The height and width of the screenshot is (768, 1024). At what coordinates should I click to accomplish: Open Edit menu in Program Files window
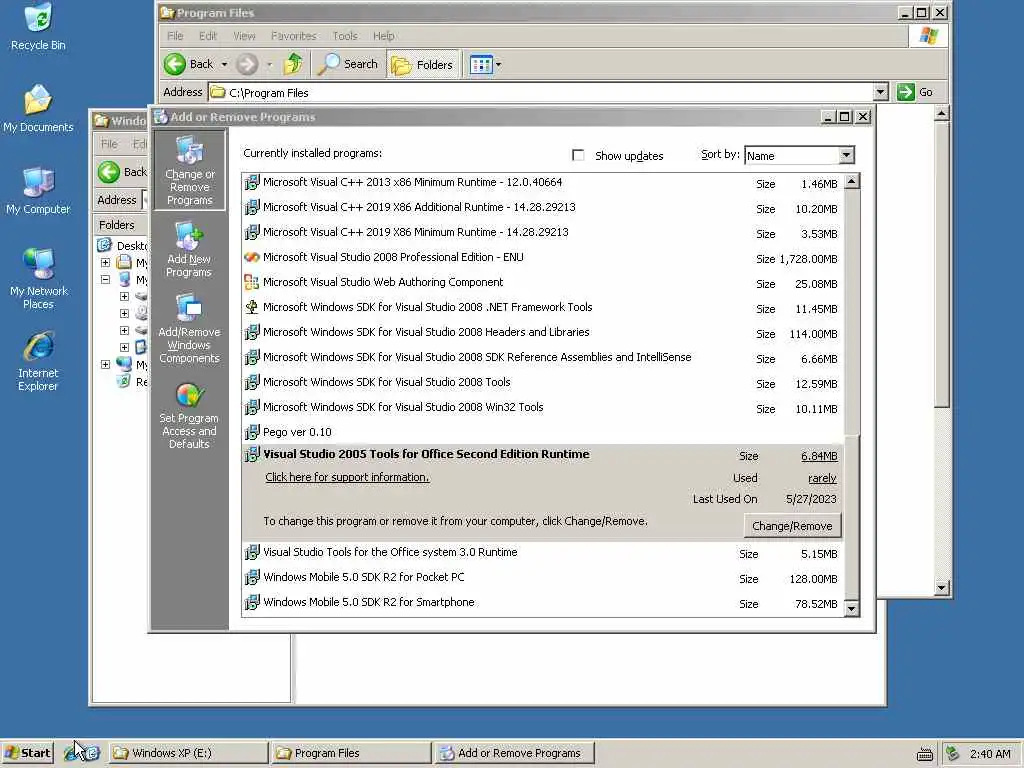208,36
